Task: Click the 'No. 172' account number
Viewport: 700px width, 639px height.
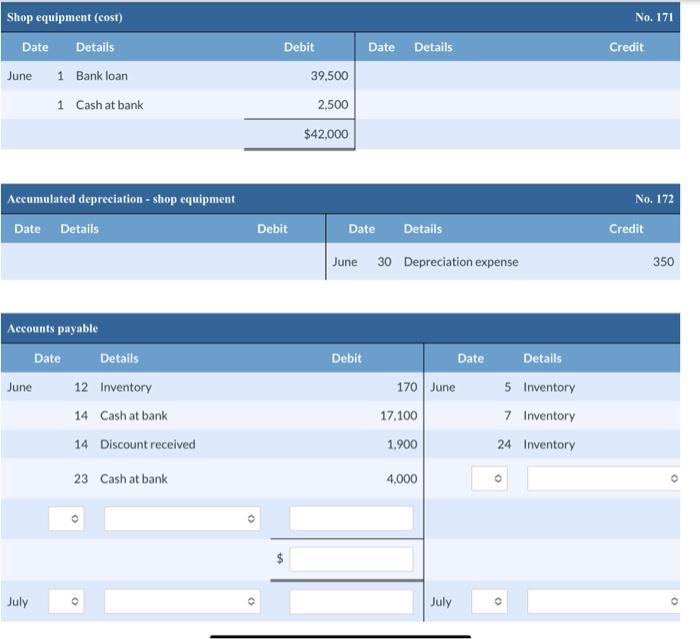Action: 654,199
